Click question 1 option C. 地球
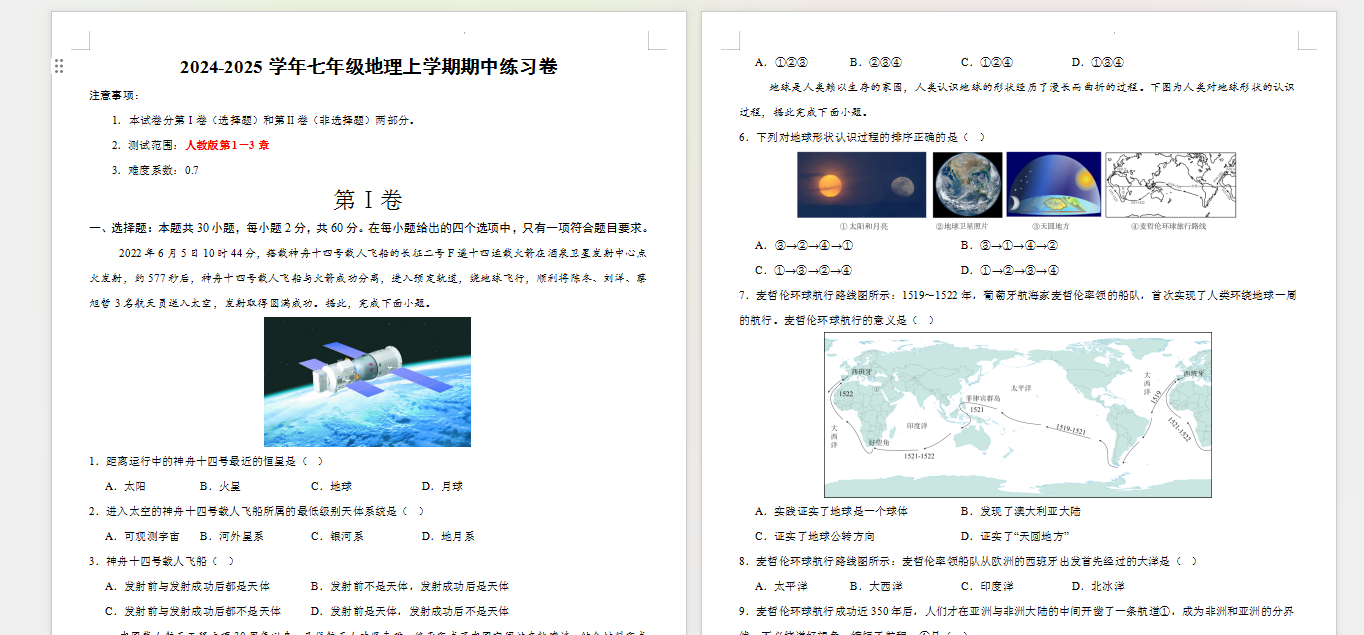 331,486
